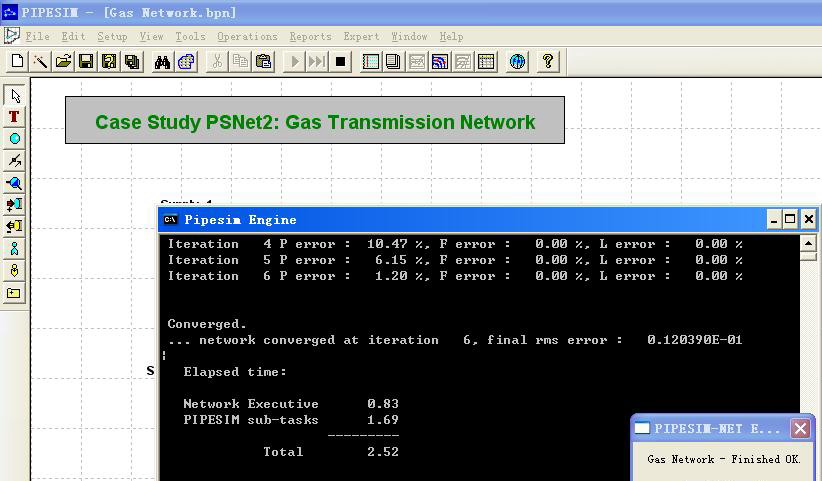Open the Reports menu
Viewport: 822px width, 481px height.
click(310, 36)
